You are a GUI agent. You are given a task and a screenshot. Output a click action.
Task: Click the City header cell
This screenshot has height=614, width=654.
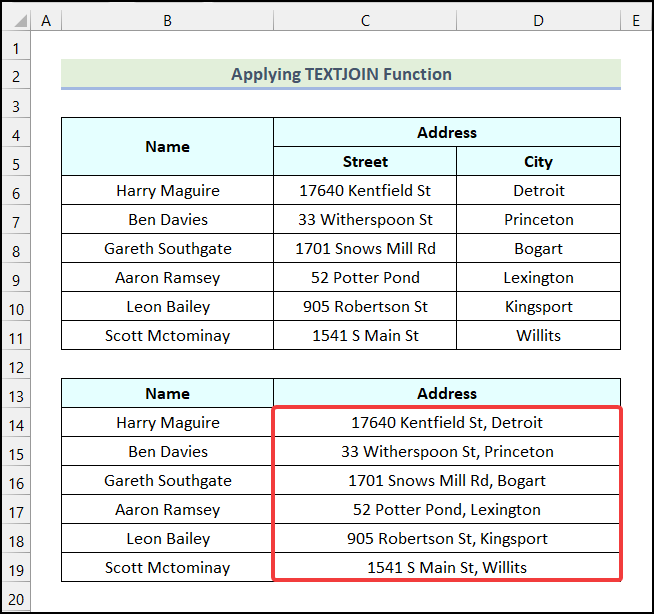point(538,161)
